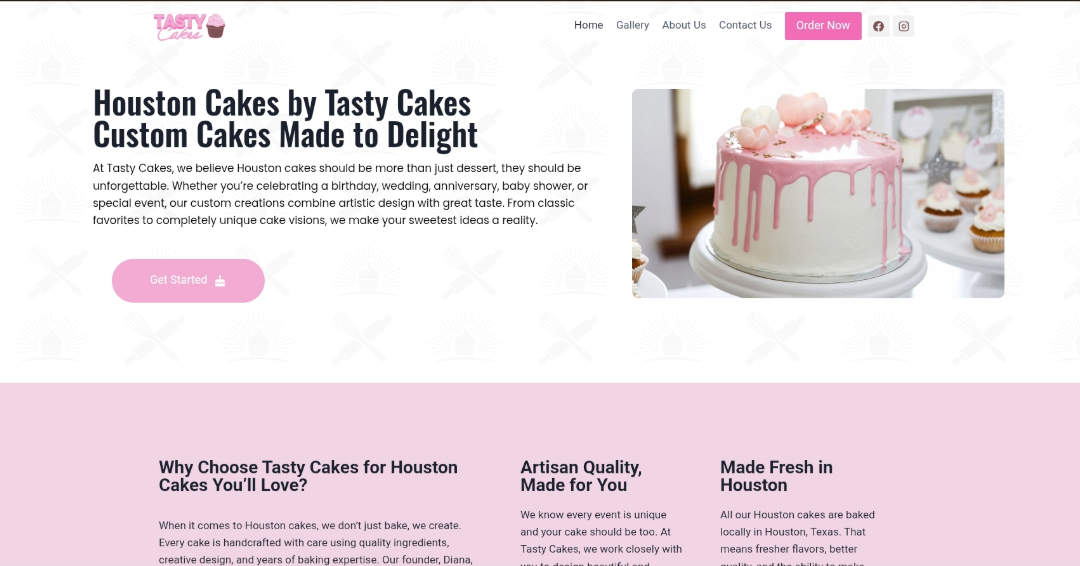
Task: Click the Get Started button label
Action: click(178, 280)
